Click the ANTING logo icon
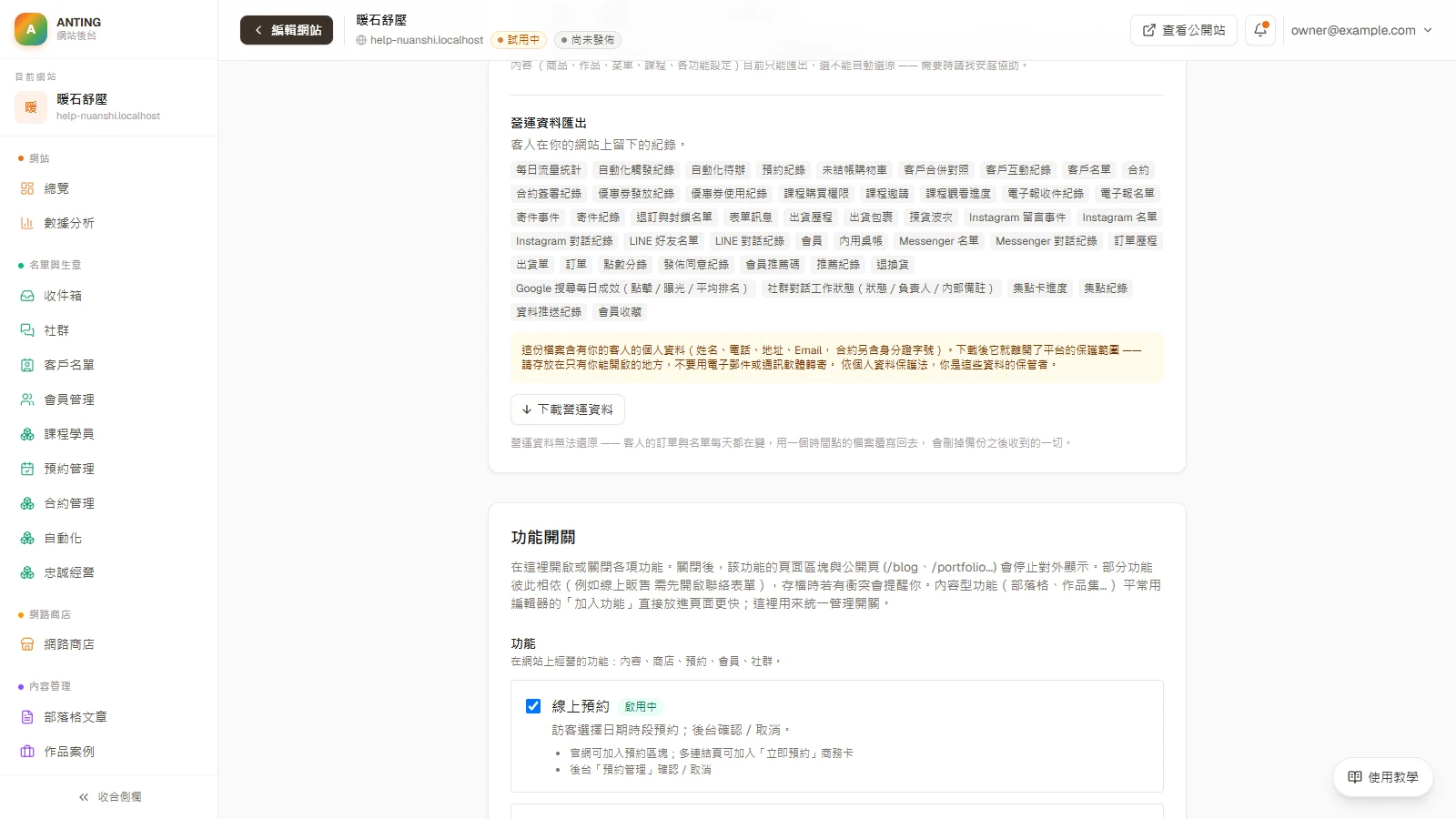 click(31, 29)
